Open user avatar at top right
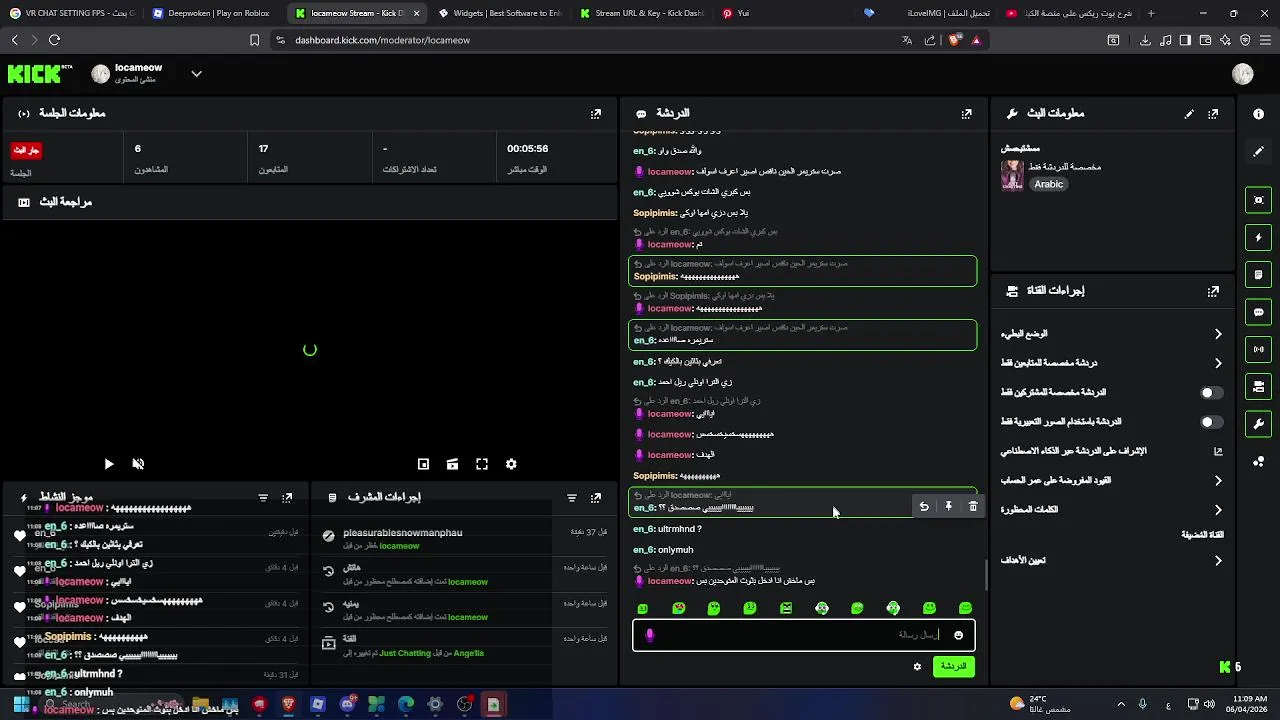 pos(1243,74)
